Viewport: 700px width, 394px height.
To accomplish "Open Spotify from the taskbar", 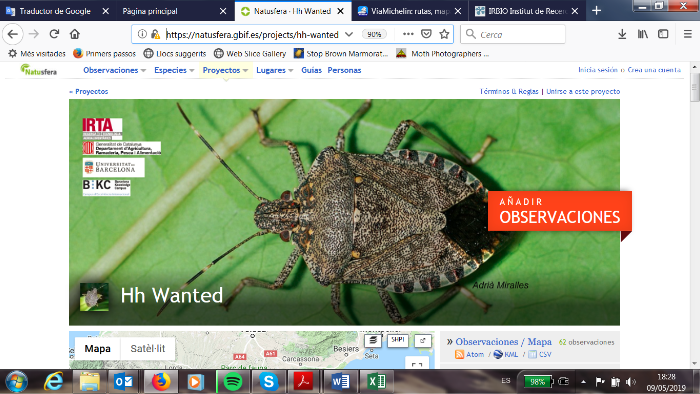I will tap(233, 382).
